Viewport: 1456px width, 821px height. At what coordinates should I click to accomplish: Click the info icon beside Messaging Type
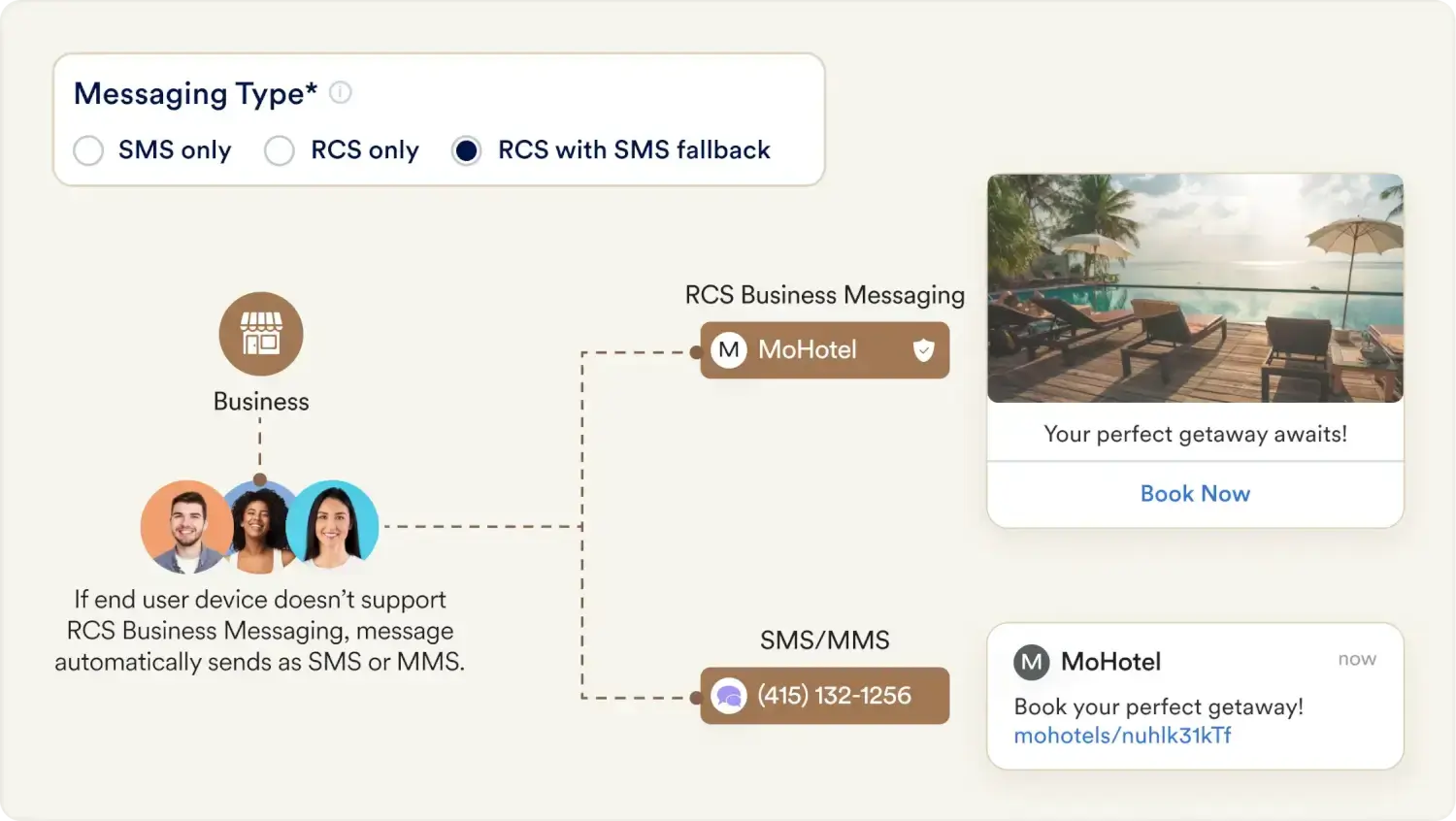point(340,93)
